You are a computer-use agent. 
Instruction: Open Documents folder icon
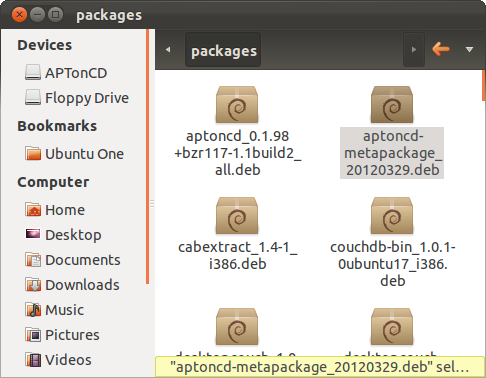point(33,260)
